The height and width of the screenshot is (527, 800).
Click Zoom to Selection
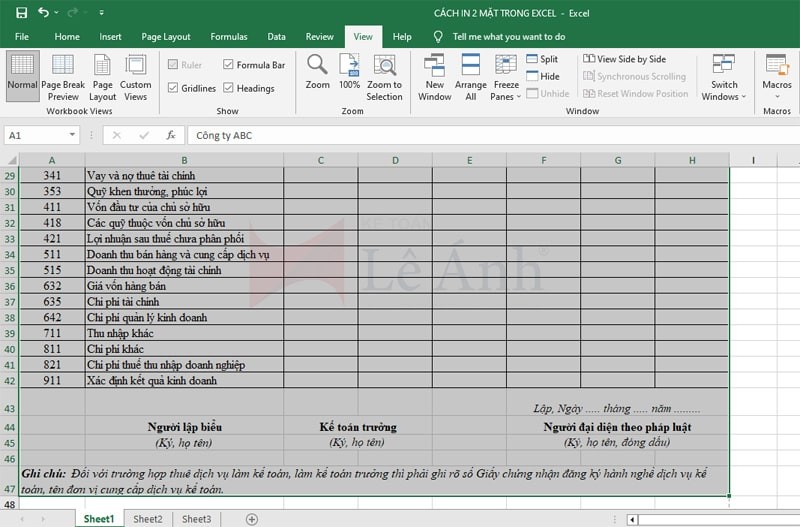(x=384, y=78)
